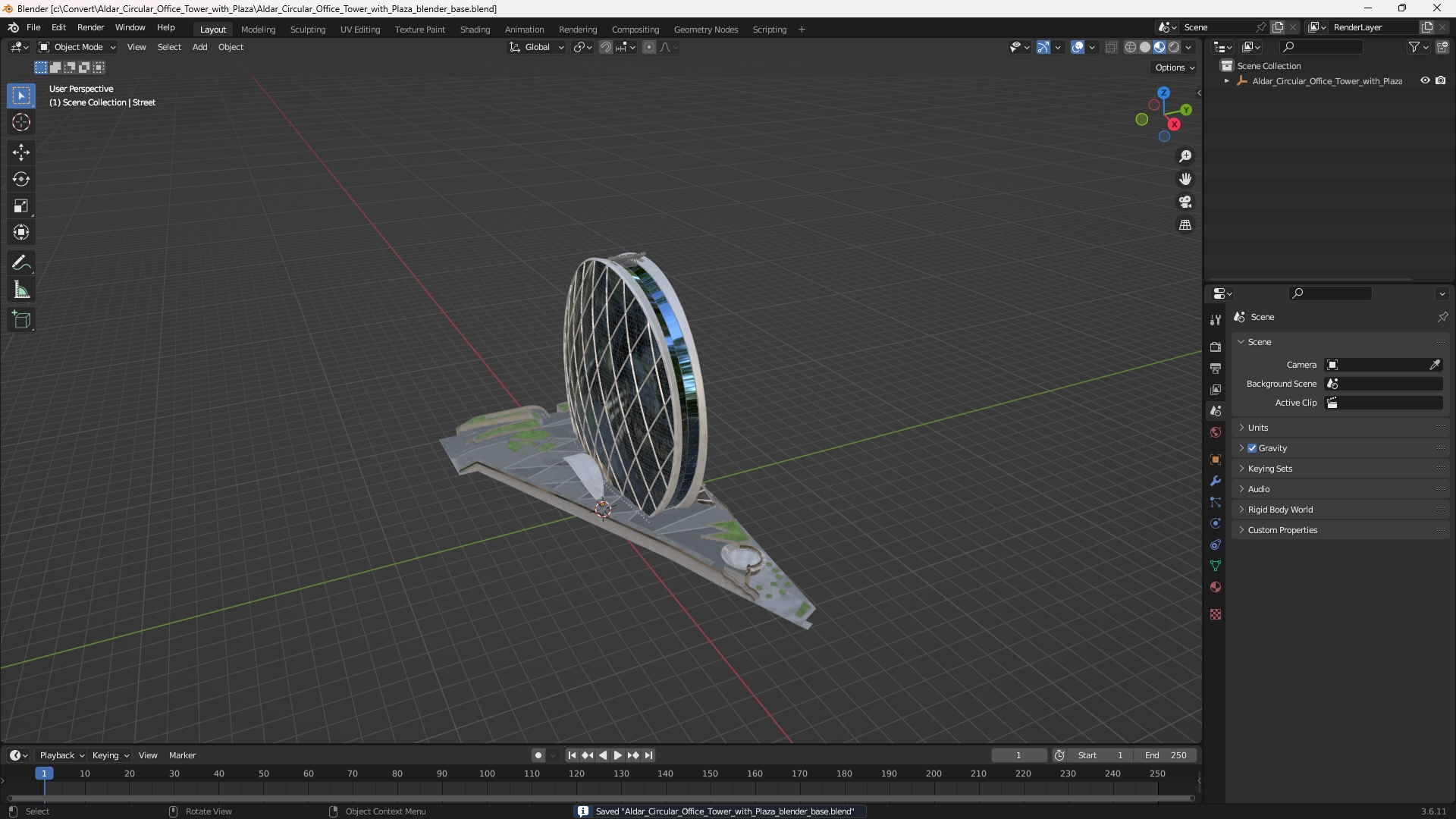Activate the Scale tool
1456x819 pixels.
(x=21, y=206)
